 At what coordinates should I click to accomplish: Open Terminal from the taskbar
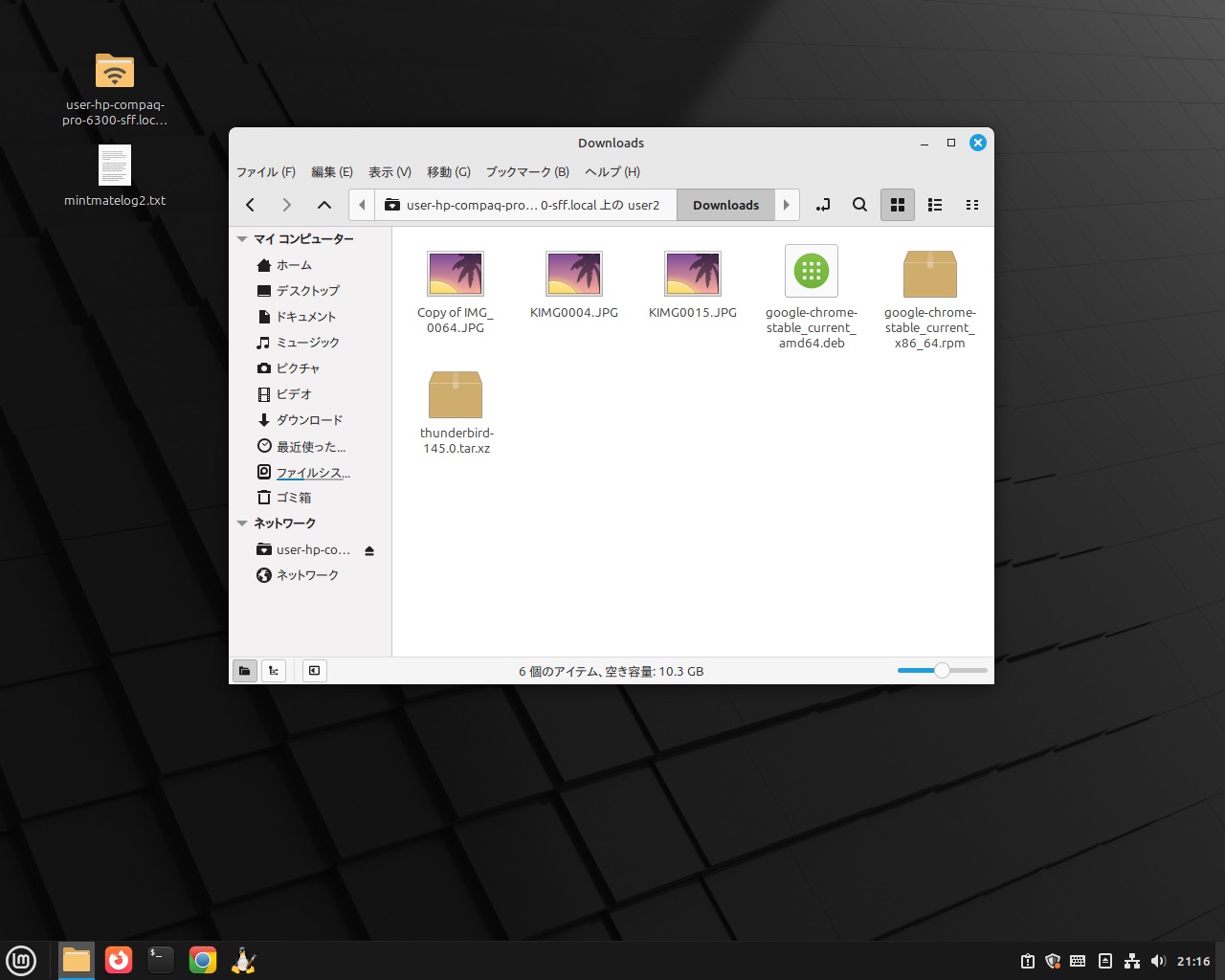(x=160, y=960)
